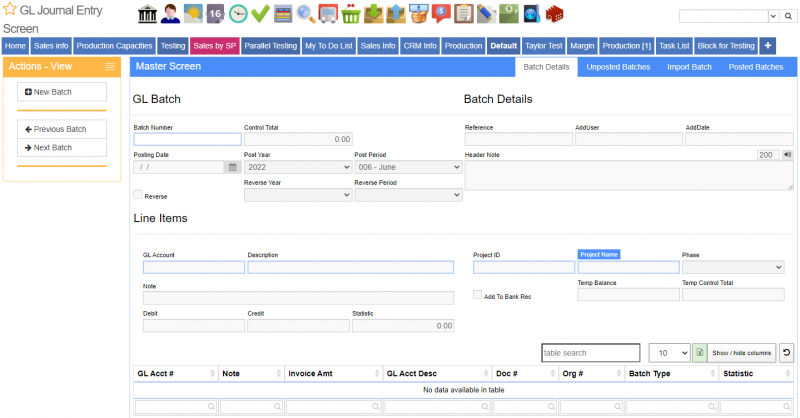Image resolution: width=800 pixels, height=418 pixels.
Task: Export table using the green Excel icon
Action: click(699, 353)
